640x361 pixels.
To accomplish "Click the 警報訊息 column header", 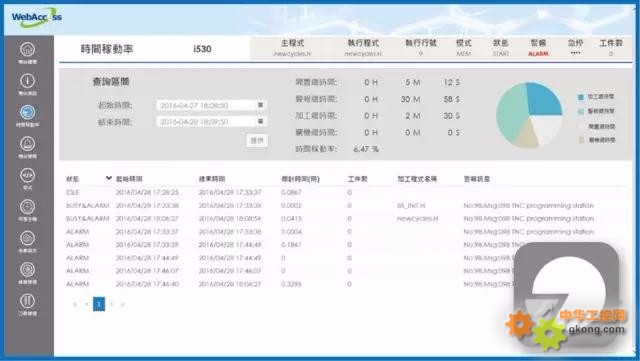I will click(477, 179).
